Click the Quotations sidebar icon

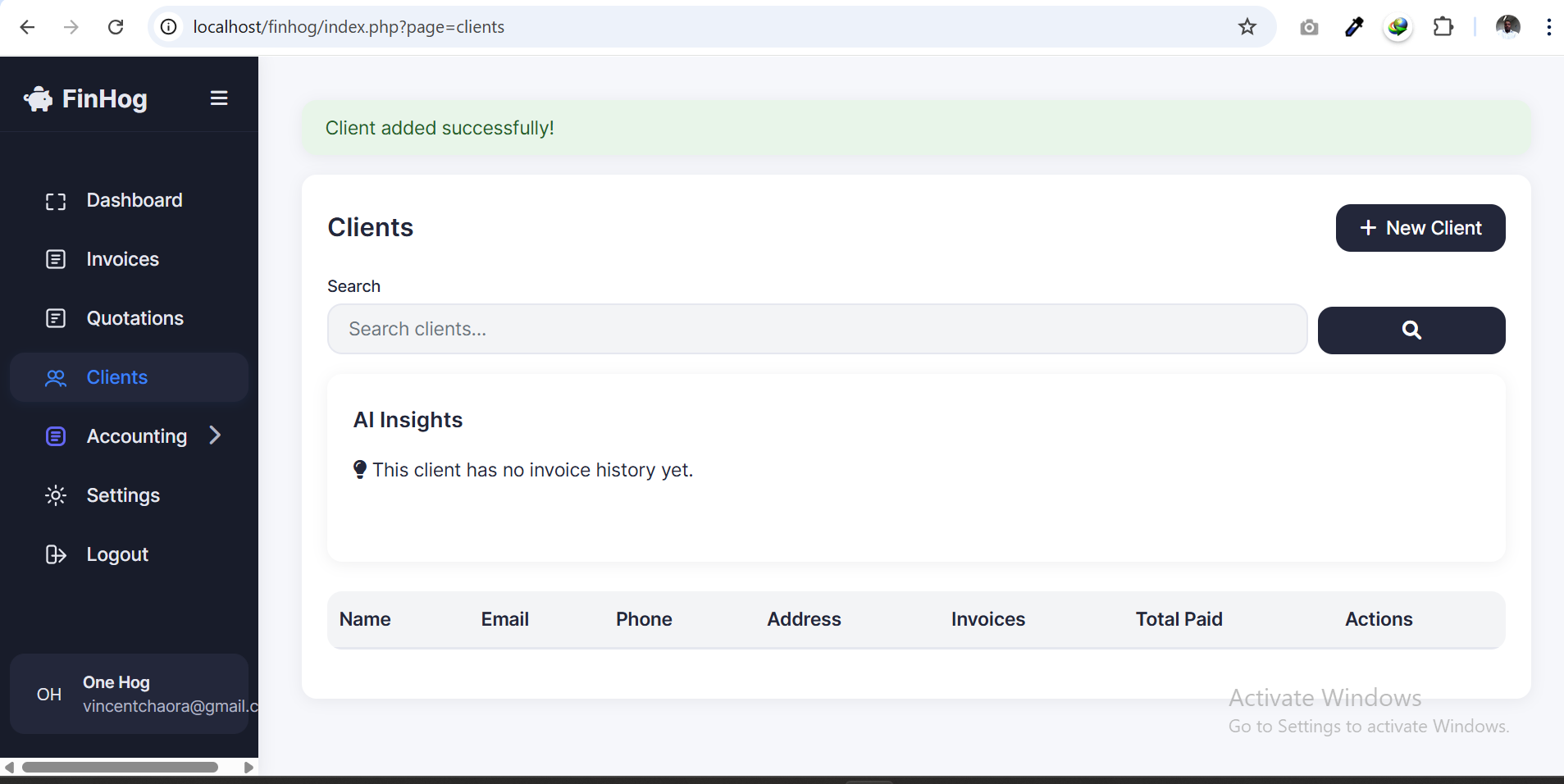[x=56, y=319]
